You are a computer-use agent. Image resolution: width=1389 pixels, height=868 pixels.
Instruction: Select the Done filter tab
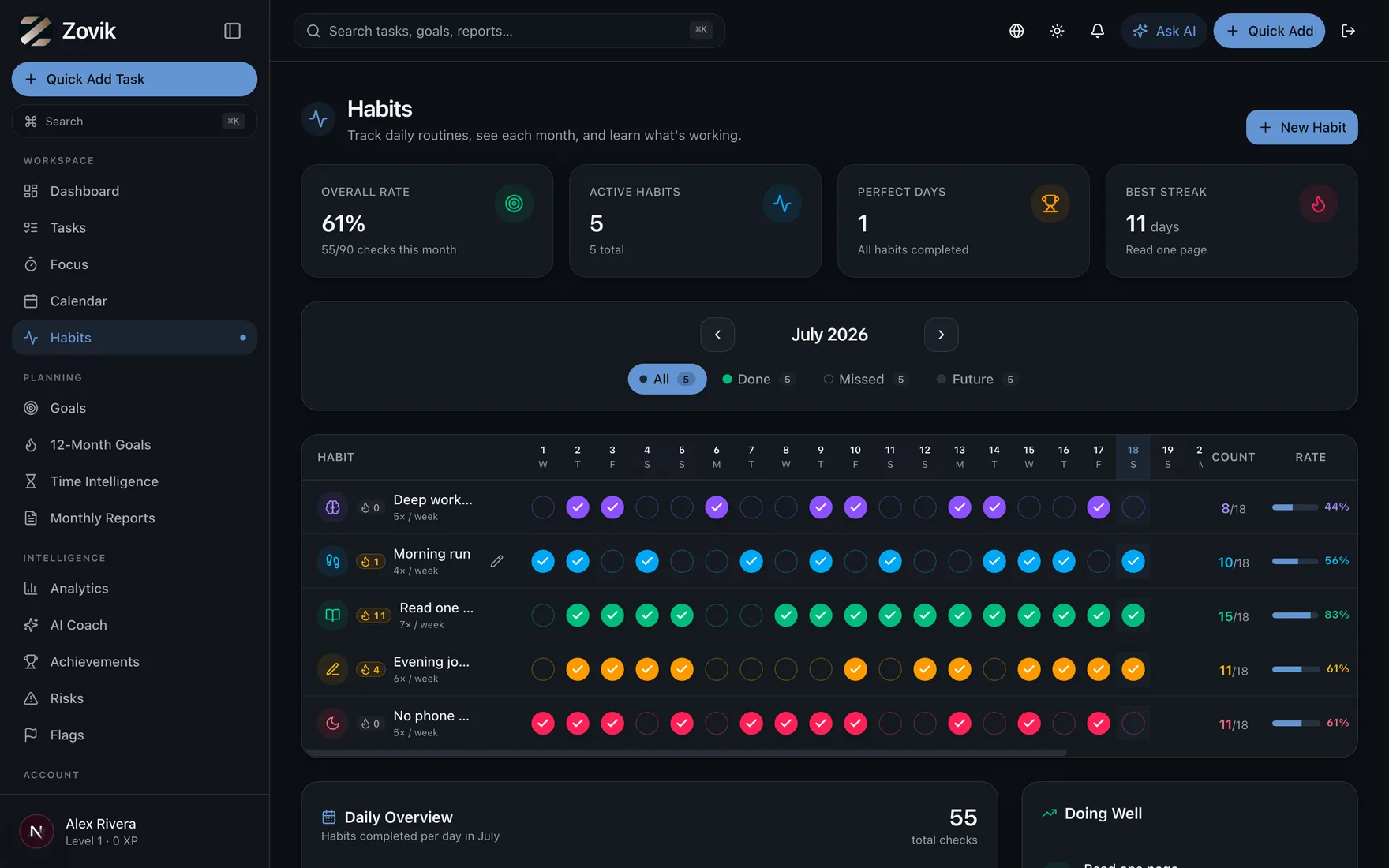(x=758, y=380)
